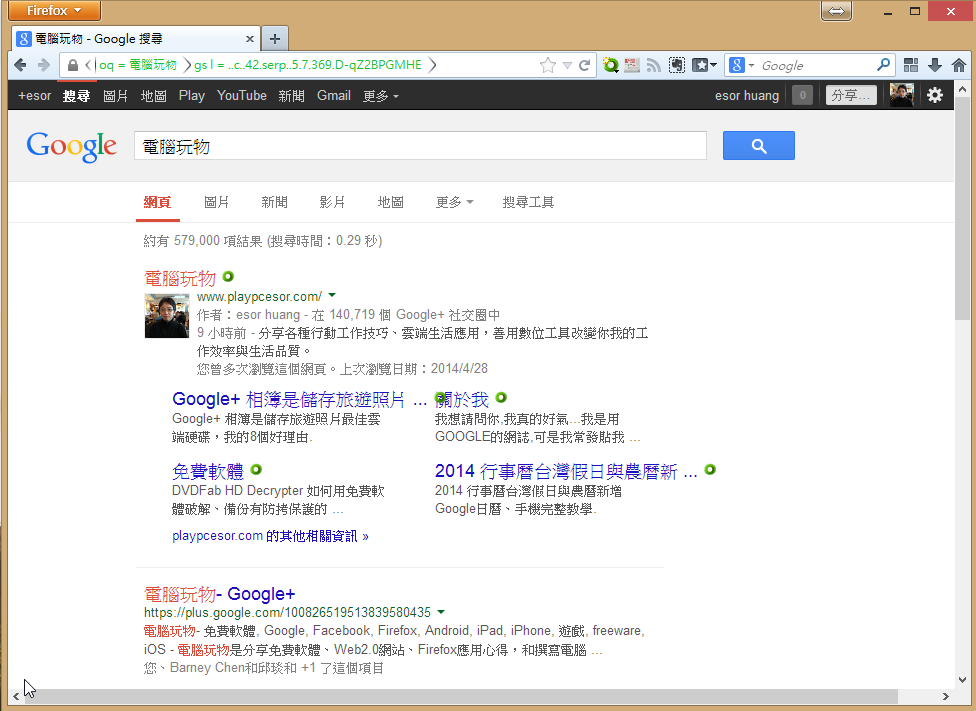Click the red calendar extension icon
Image resolution: width=976 pixels, height=711 pixels.
click(632, 65)
